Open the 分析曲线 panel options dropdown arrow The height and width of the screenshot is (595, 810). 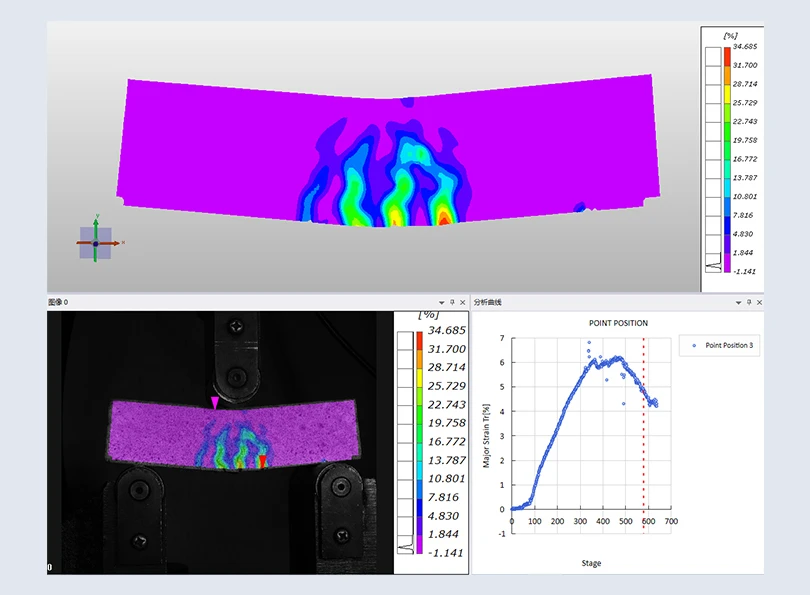[x=739, y=303]
